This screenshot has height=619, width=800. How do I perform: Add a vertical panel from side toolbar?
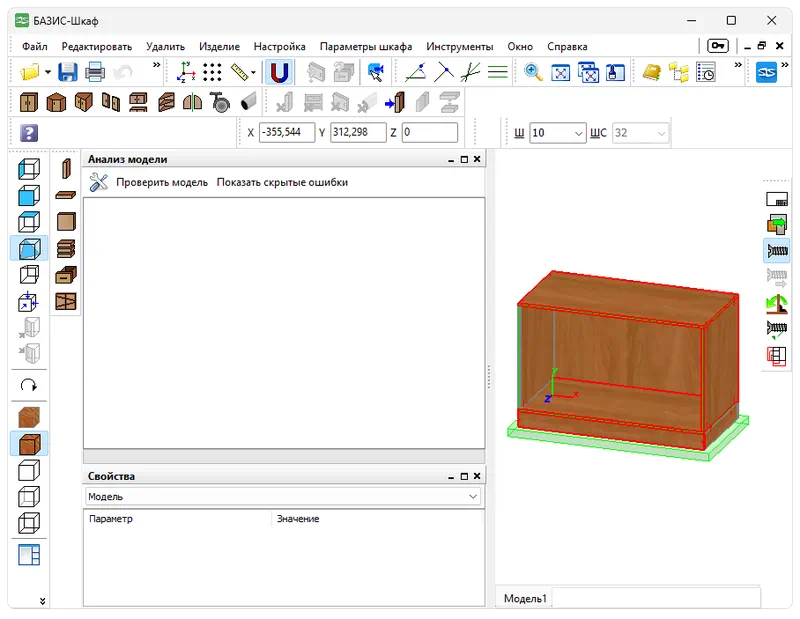coord(66,168)
